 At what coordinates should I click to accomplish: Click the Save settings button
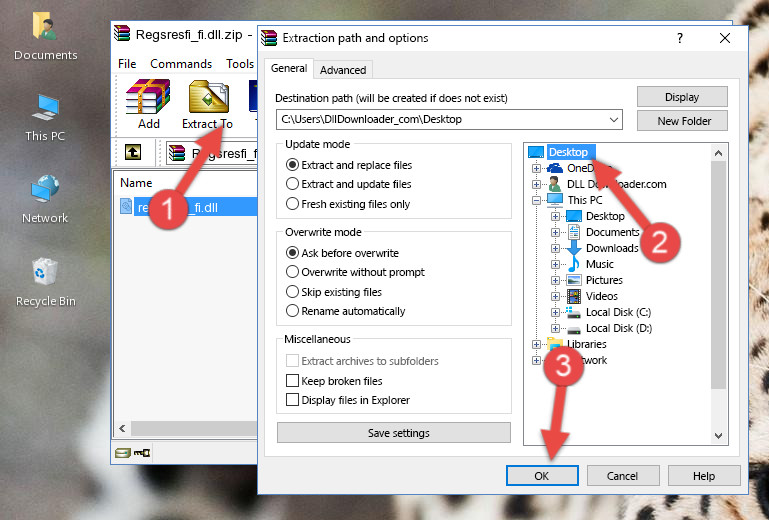394,433
